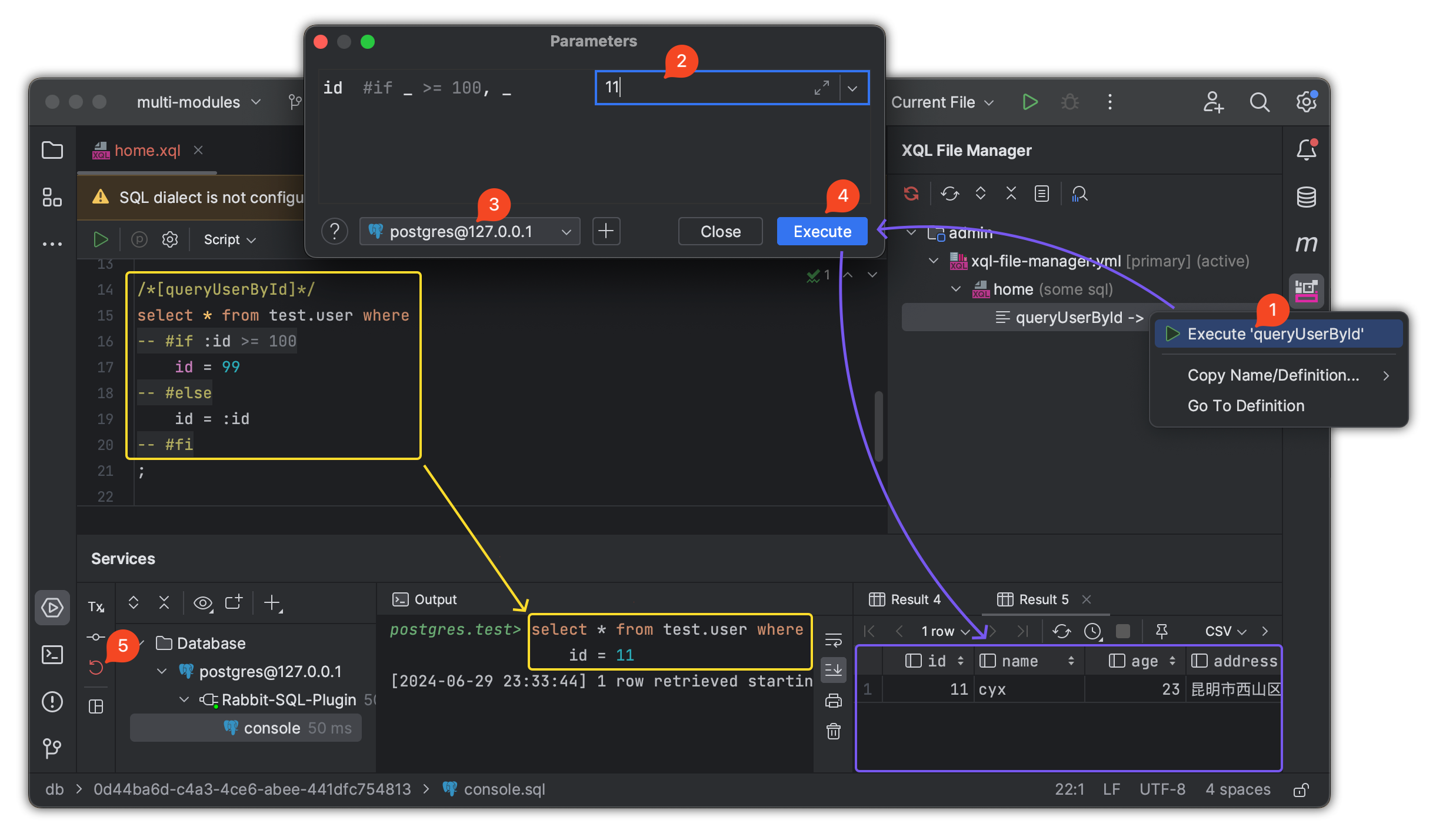Collapse xql-file-manager.yml tree node

934,261
